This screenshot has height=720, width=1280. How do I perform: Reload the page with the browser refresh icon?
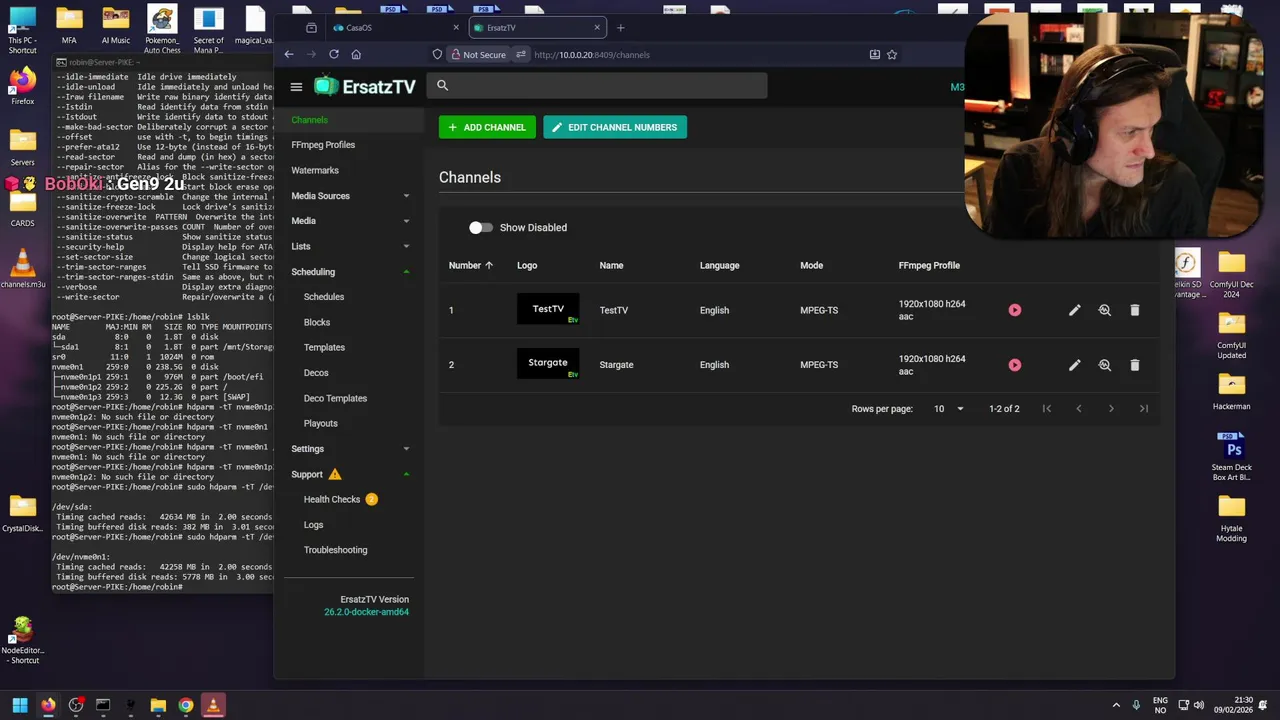click(334, 54)
